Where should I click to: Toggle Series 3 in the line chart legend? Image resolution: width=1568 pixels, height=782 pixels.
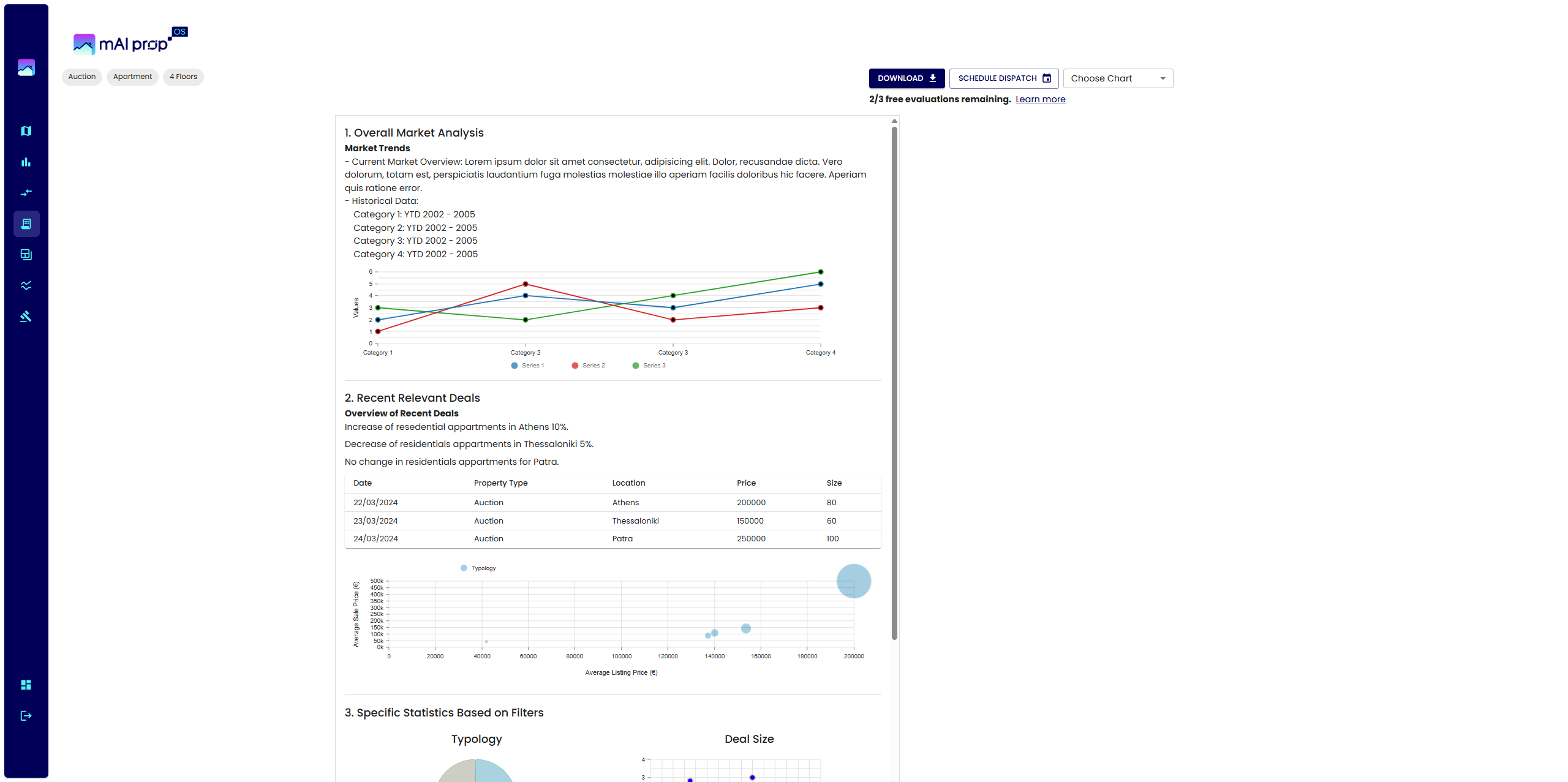[x=649, y=366]
